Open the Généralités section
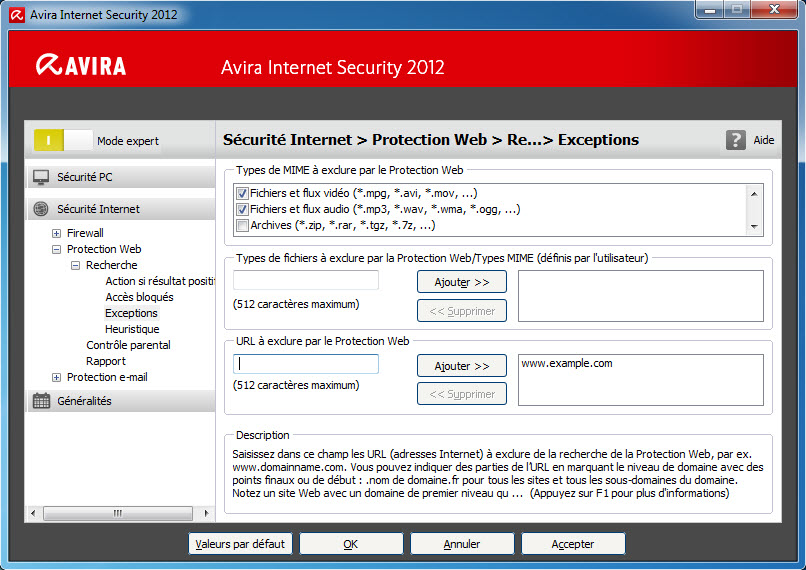Image resolution: width=806 pixels, height=570 pixels. point(121,401)
